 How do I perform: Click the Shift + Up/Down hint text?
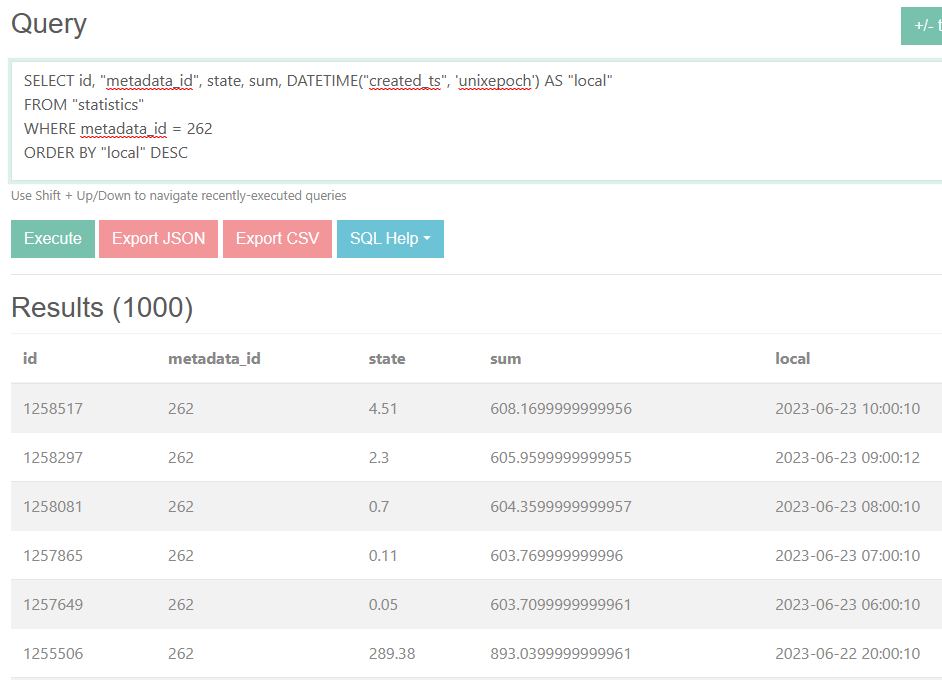tap(178, 196)
